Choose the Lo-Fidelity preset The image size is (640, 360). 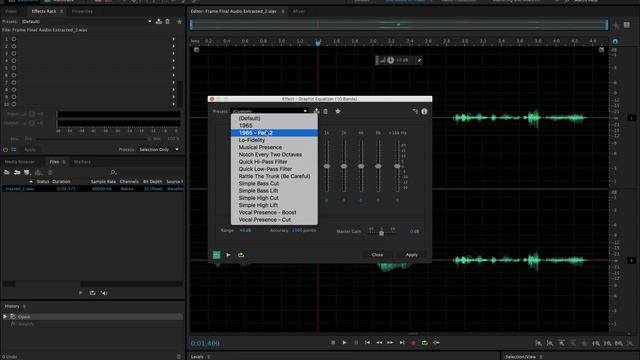(252, 140)
